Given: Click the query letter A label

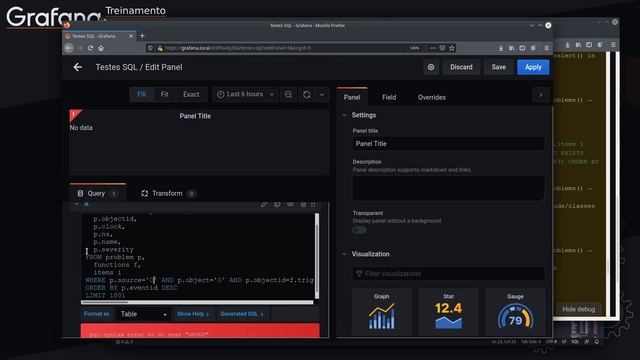Looking at the screenshot, I should pos(86,204).
